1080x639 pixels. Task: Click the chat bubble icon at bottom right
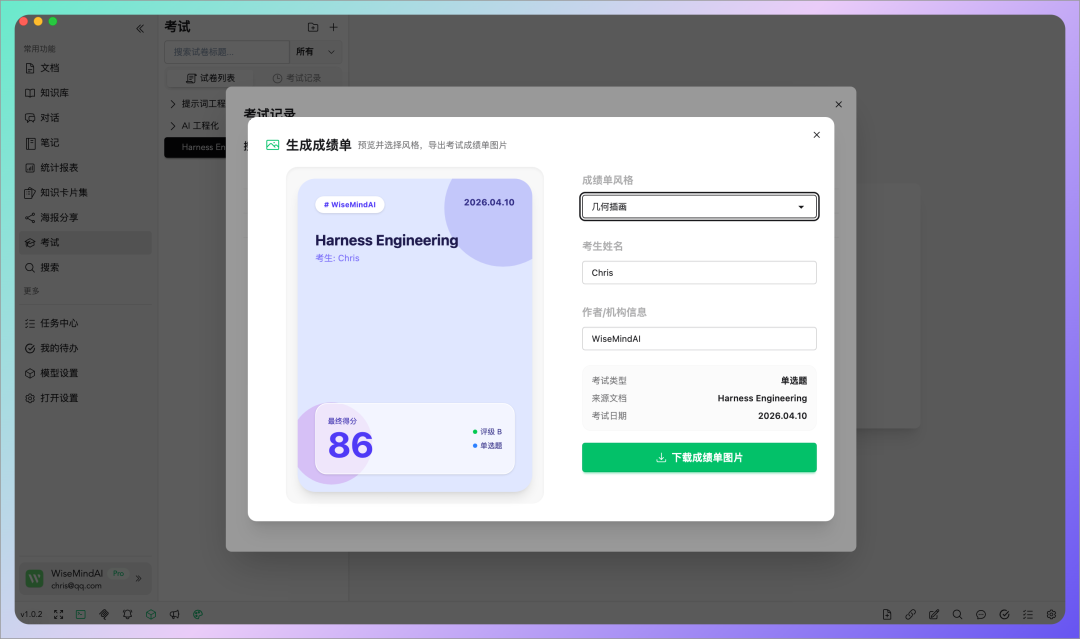[981, 614]
